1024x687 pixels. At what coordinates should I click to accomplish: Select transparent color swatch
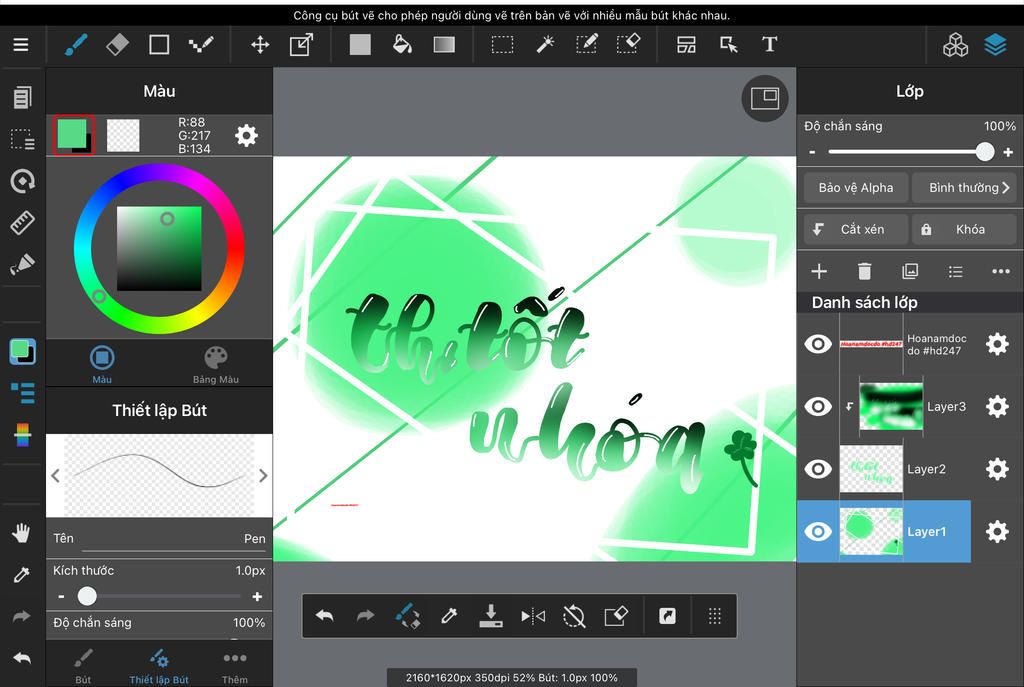(x=123, y=135)
